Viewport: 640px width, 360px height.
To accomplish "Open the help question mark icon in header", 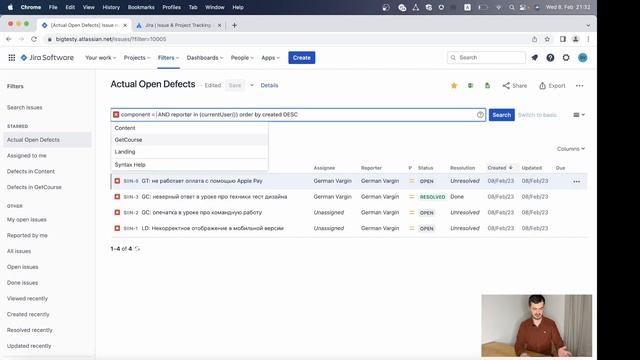I will tap(550, 58).
